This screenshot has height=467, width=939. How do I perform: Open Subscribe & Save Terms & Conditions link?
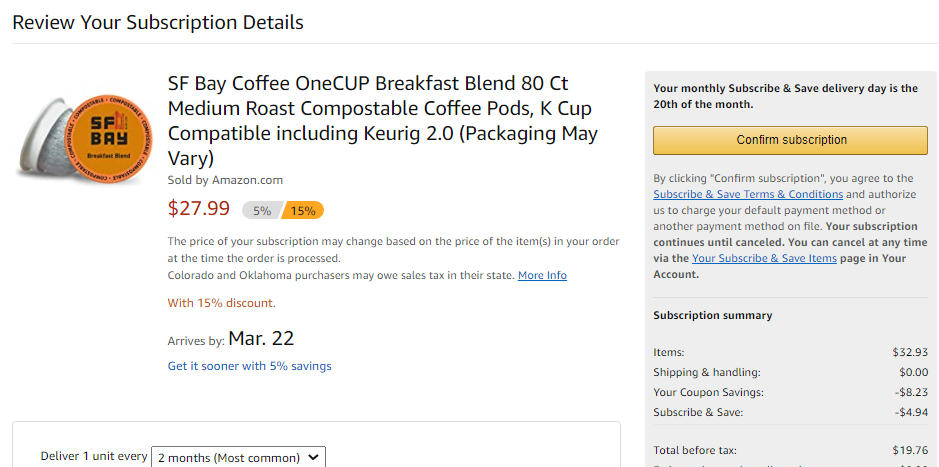tap(748, 194)
